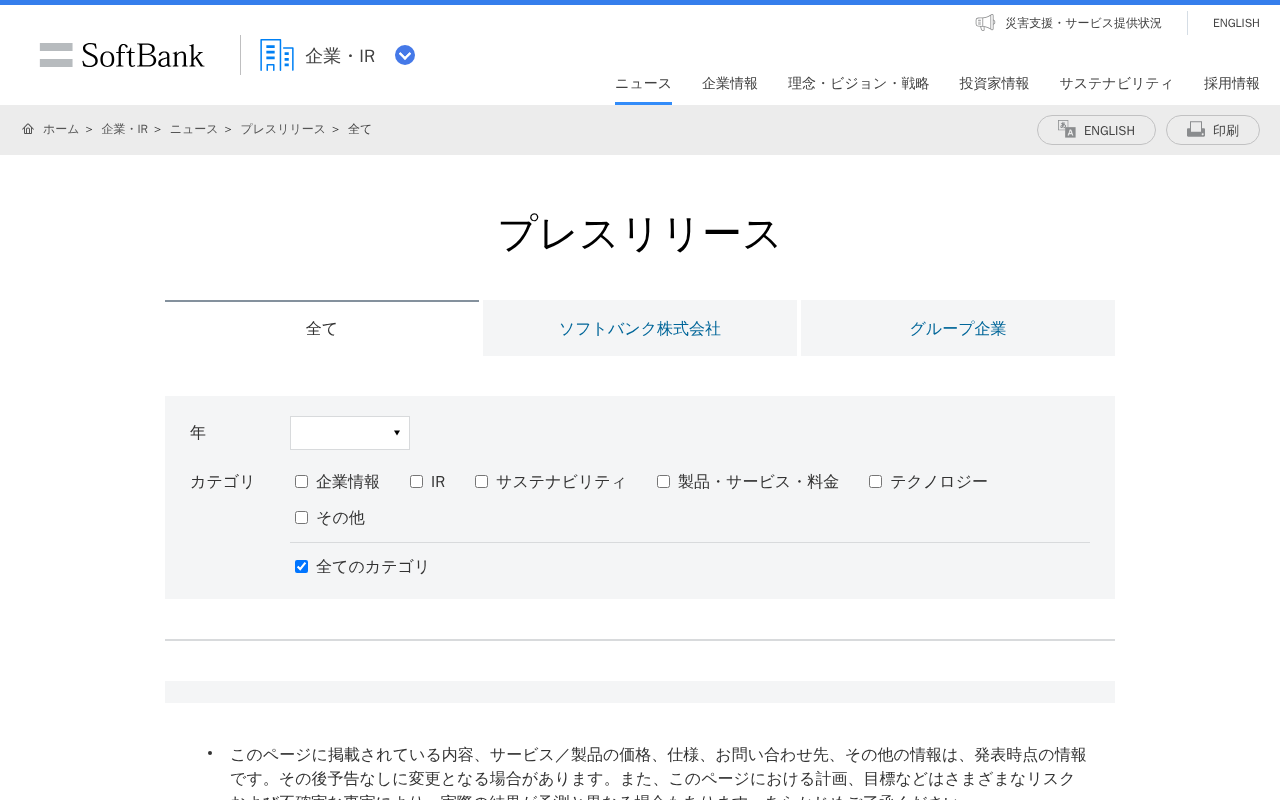Viewport: 1280px width, 800px height.
Task: Click the home icon in the breadcrumb
Action: pyautogui.click(x=28, y=129)
